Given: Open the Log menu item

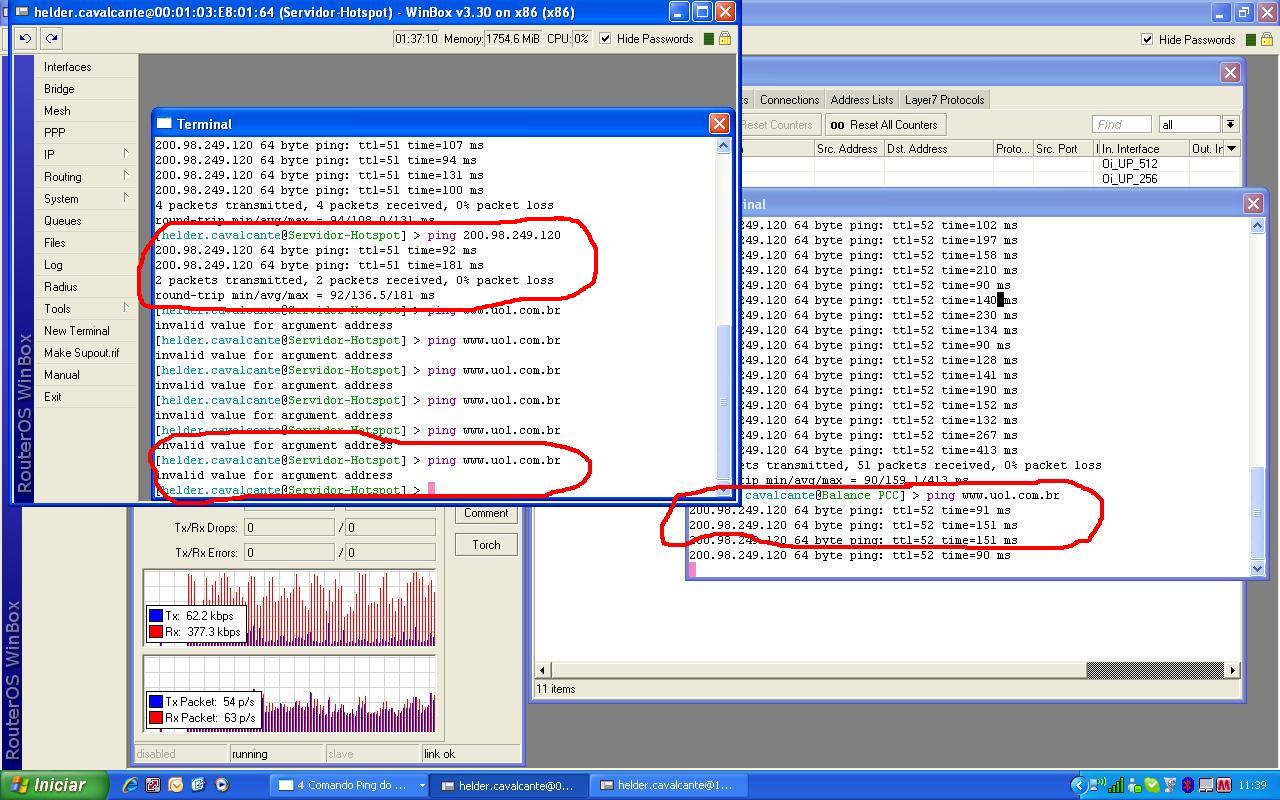Looking at the screenshot, I should [53, 265].
